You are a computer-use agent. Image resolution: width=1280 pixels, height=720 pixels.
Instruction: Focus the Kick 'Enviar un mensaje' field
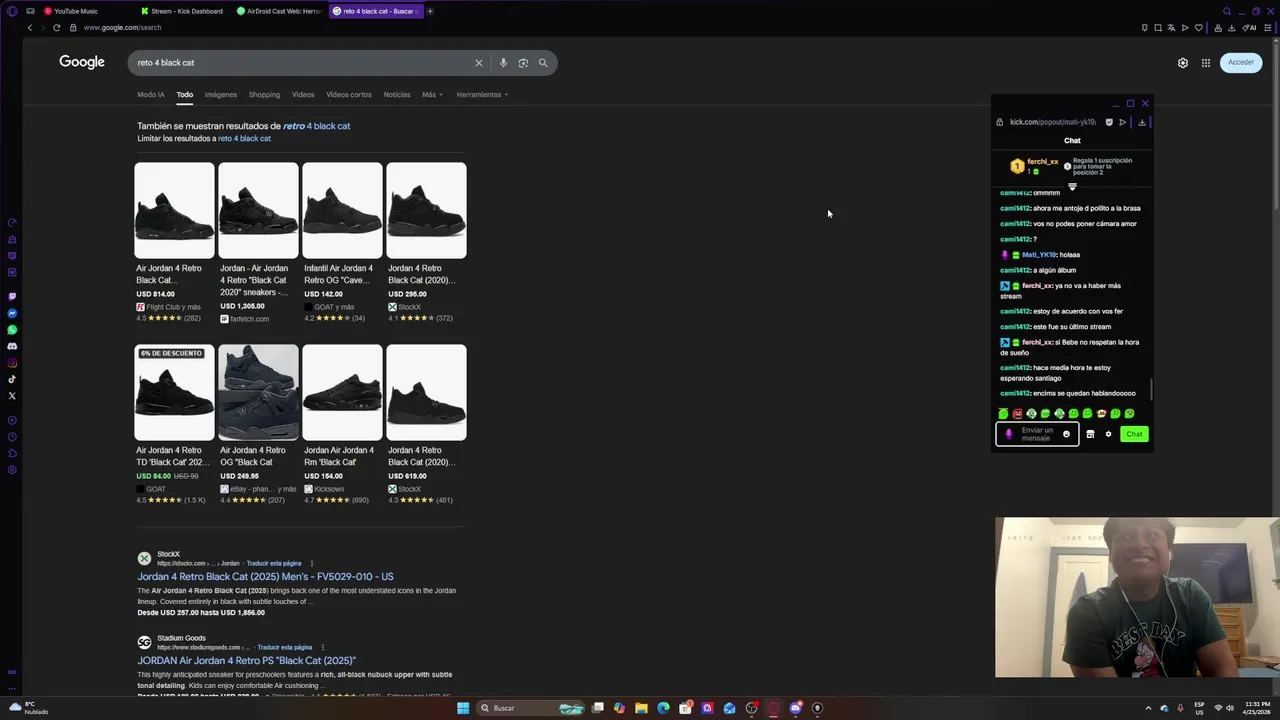[1037, 434]
